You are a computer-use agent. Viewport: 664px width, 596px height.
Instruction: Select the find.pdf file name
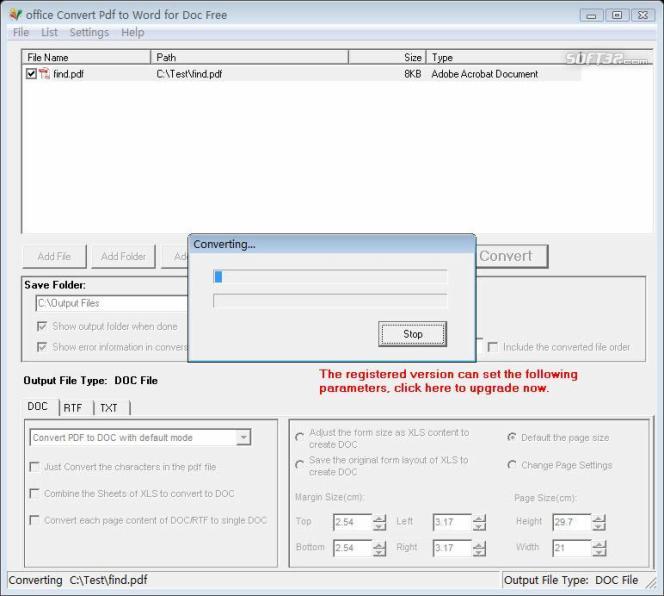(x=69, y=74)
